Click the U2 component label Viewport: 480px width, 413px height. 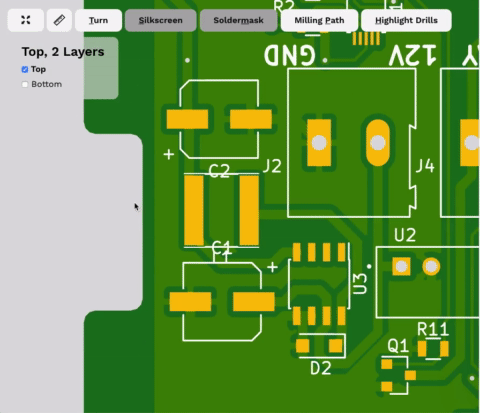click(x=405, y=235)
